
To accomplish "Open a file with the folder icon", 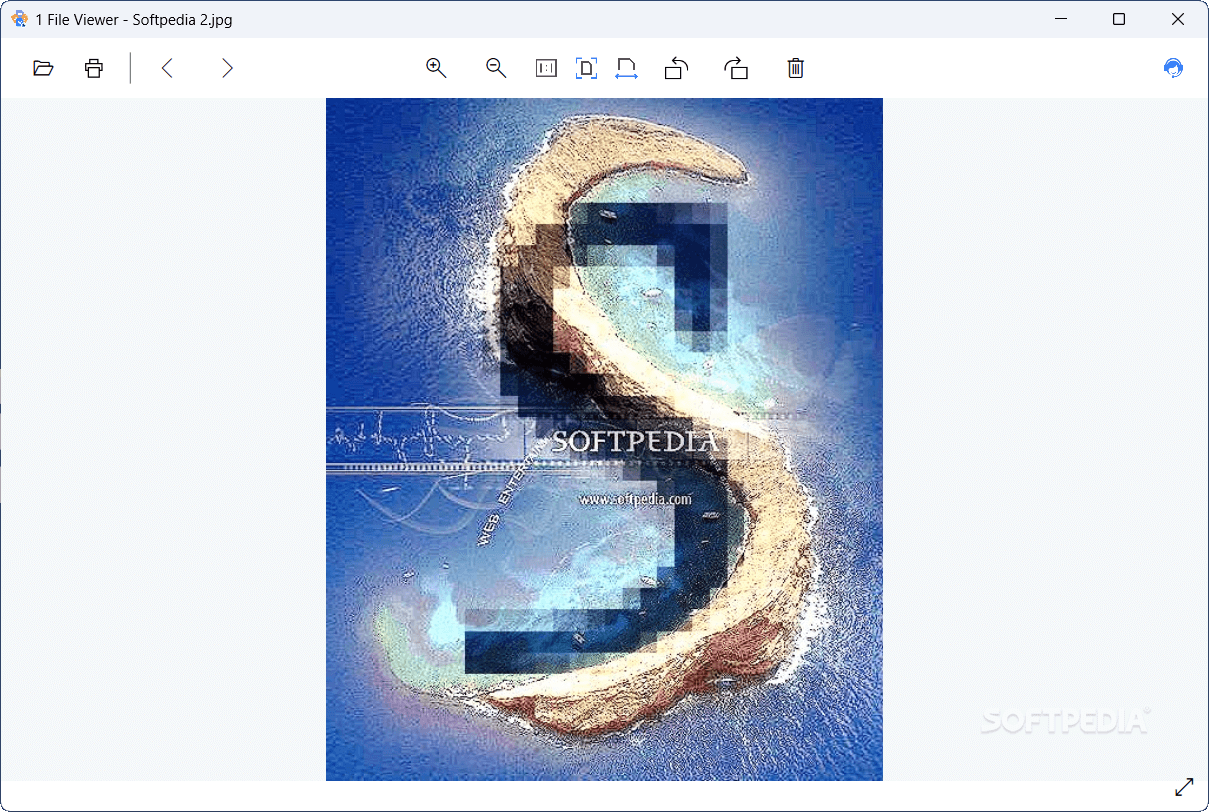I will pyautogui.click(x=43, y=68).
